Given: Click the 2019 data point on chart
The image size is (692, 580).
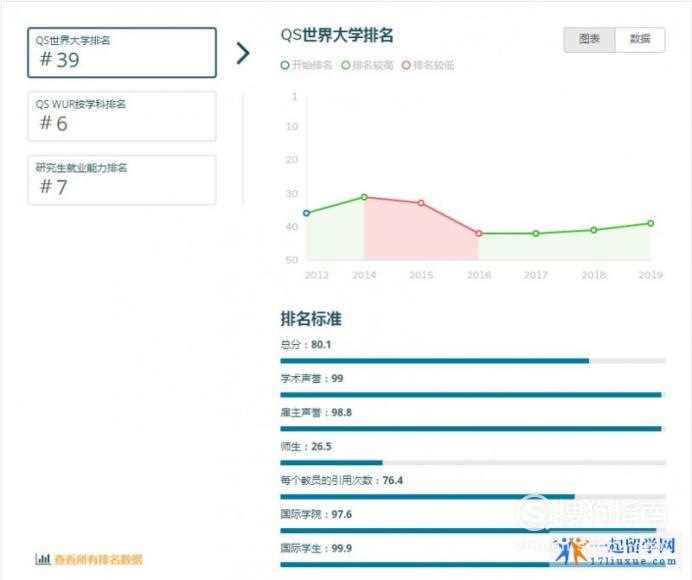Looking at the screenshot, I should 651,223.
